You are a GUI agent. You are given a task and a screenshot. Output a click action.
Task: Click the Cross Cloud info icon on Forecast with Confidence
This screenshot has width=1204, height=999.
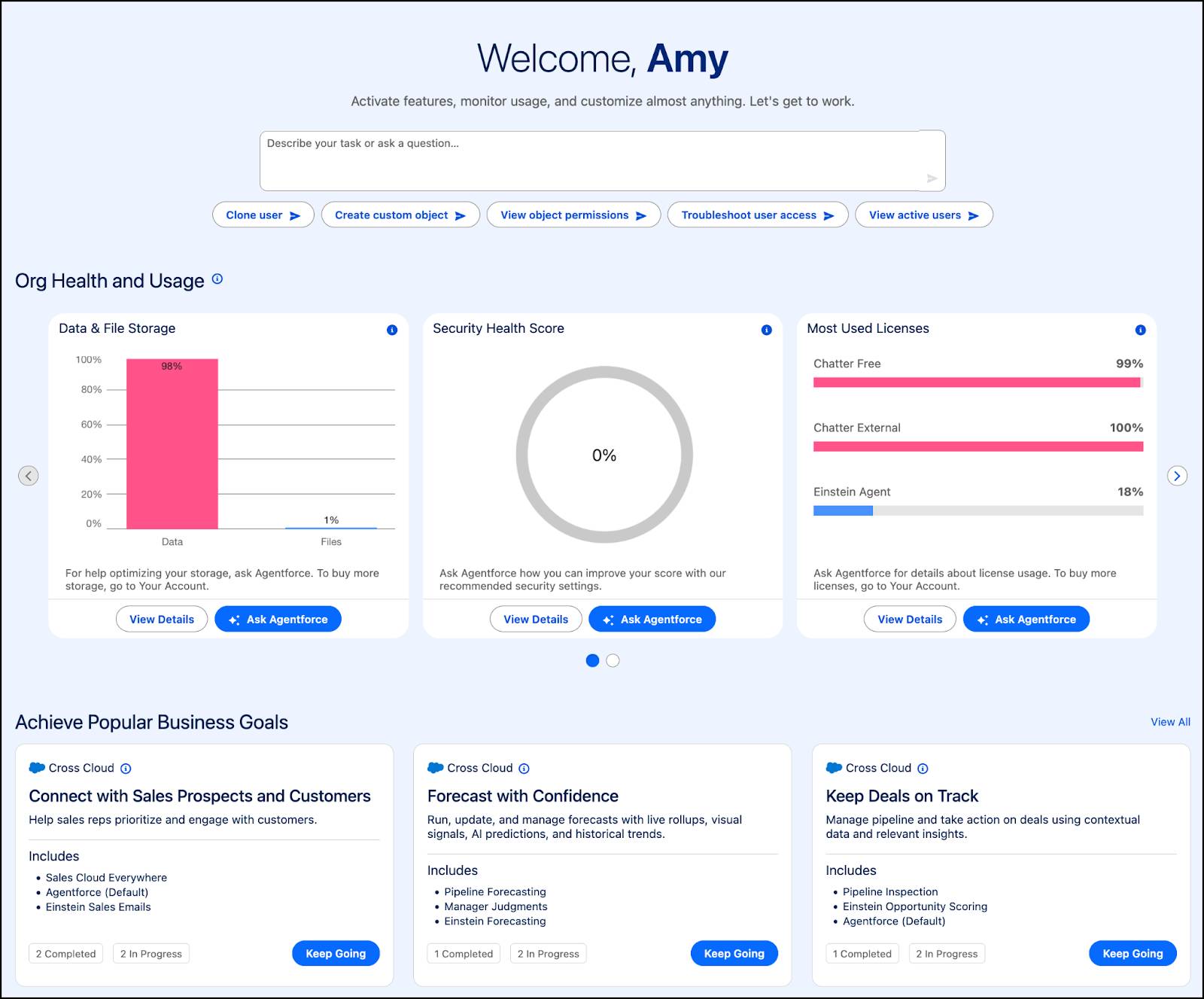click(x=524, y=768)
